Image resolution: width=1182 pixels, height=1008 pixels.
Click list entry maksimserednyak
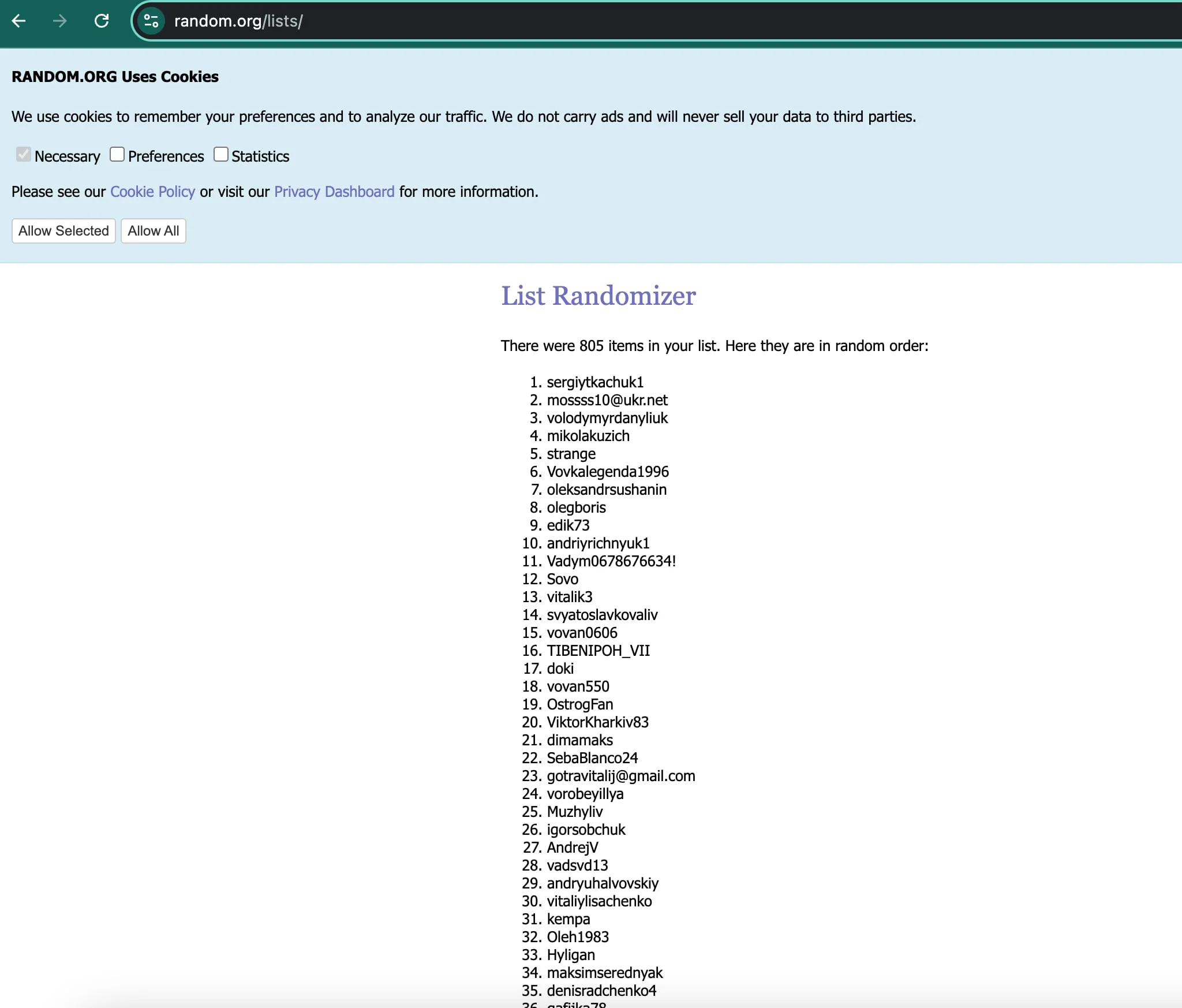(604, 973)
